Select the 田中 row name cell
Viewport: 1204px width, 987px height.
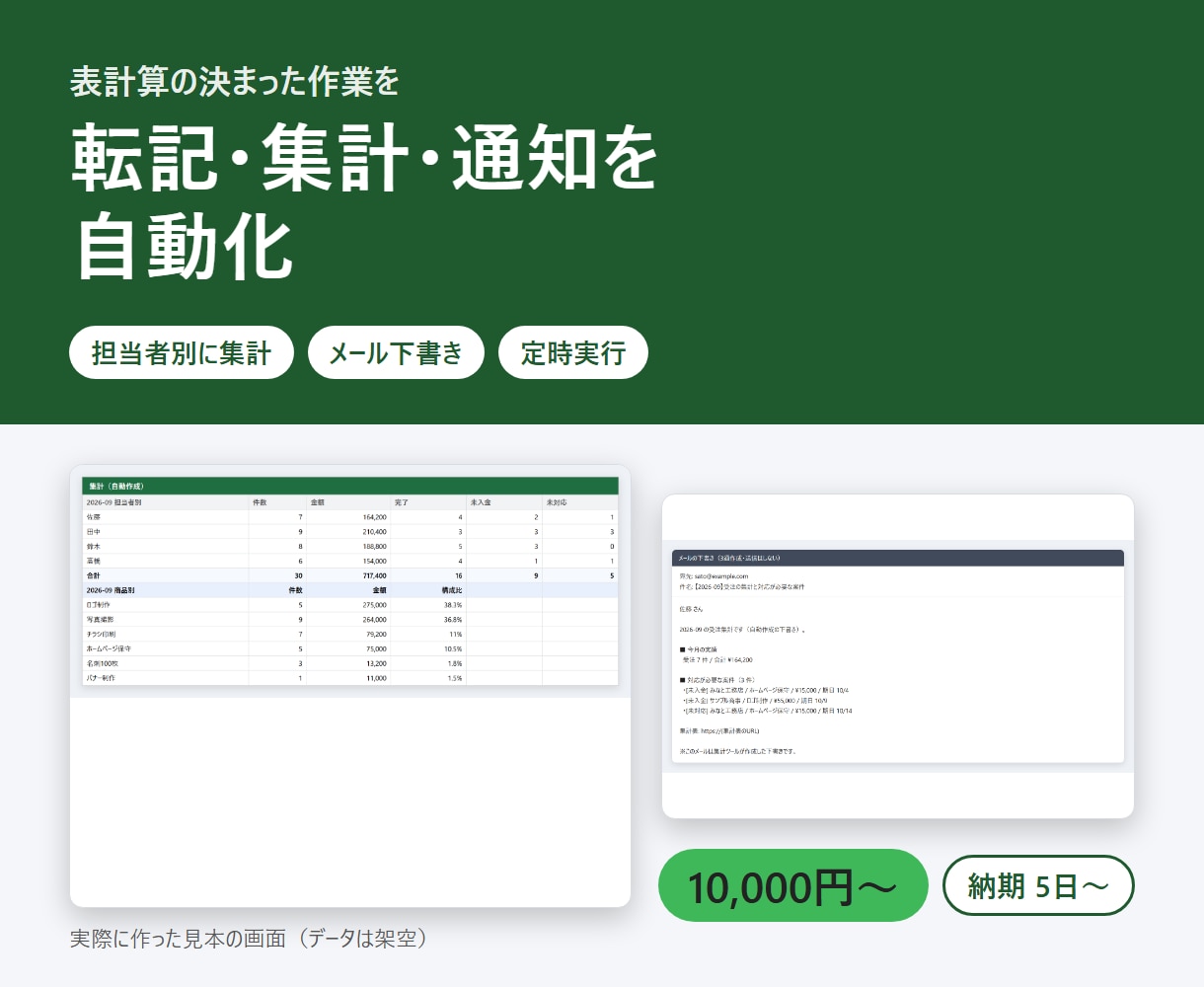click(x=166, y=532)
